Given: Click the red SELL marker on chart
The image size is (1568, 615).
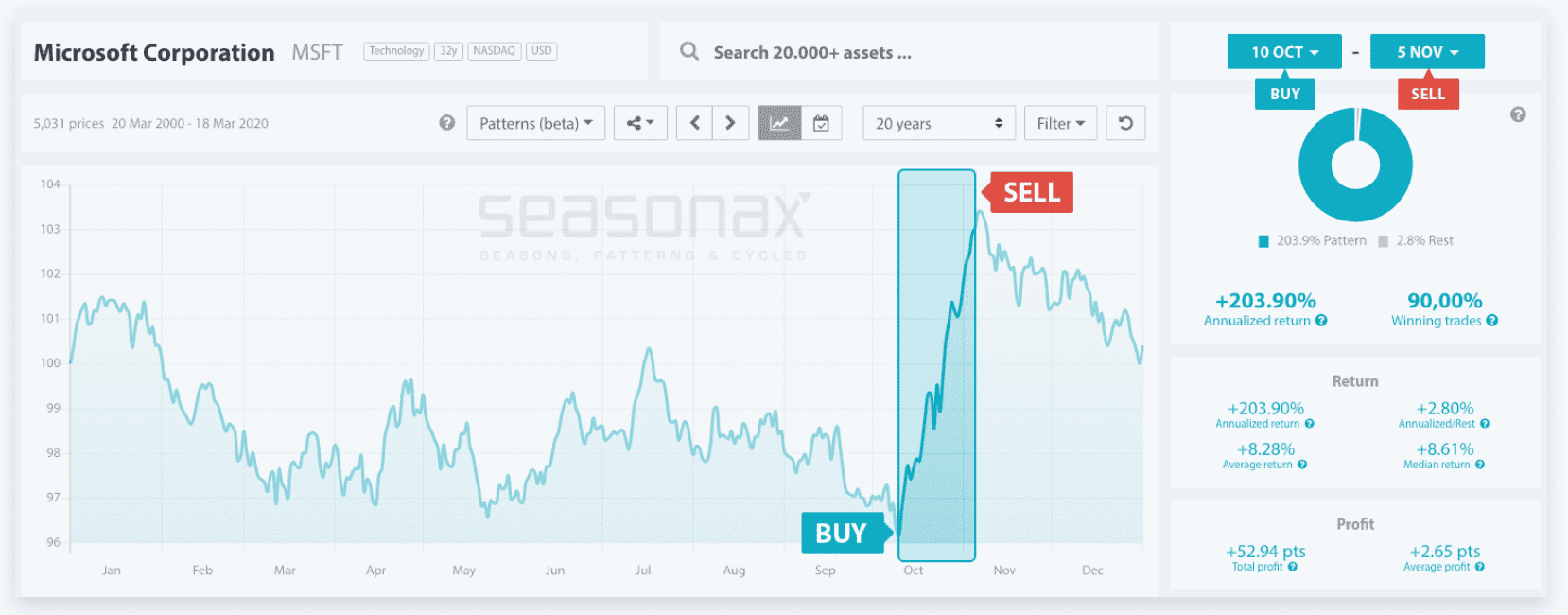Looking at the screenshot, I should tap(1031, 192).
